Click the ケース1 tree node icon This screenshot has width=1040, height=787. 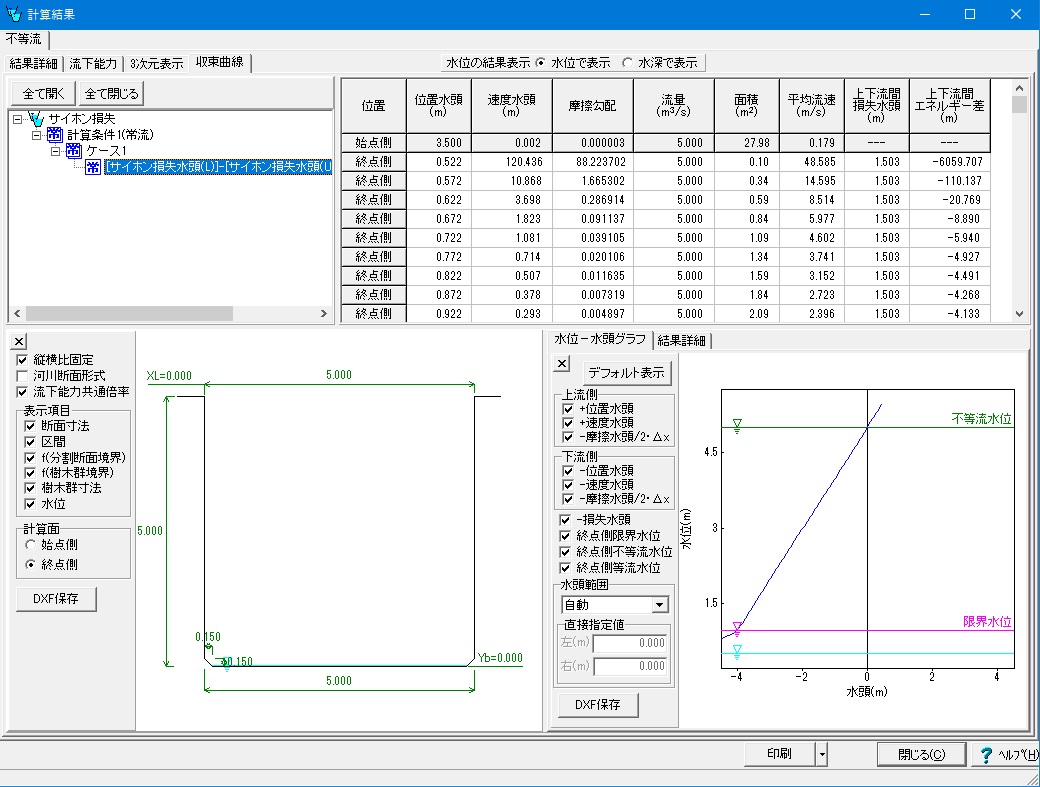pyautogui.click(x=73, y=151)
